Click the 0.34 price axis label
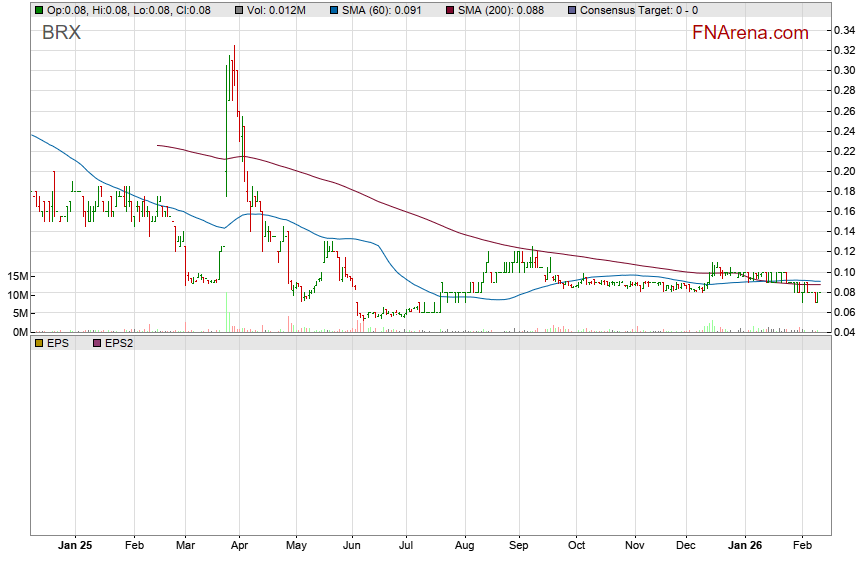This screenshot has width=859, height=566. click(842, 30)
